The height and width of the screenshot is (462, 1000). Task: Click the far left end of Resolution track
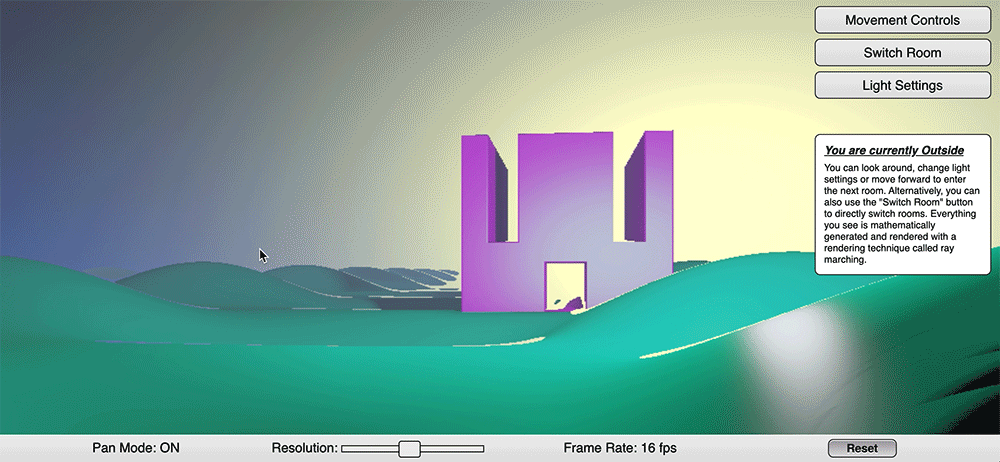345,449
